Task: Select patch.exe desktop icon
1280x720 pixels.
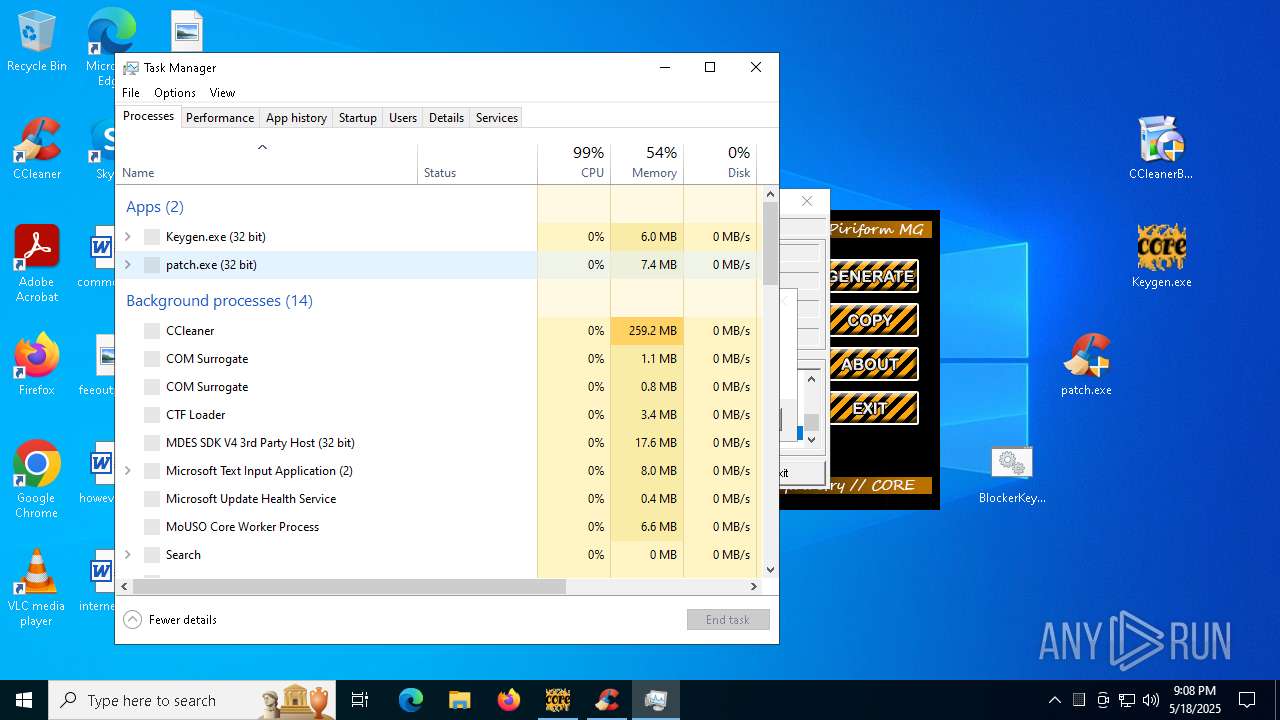Action: [1086, 365]
